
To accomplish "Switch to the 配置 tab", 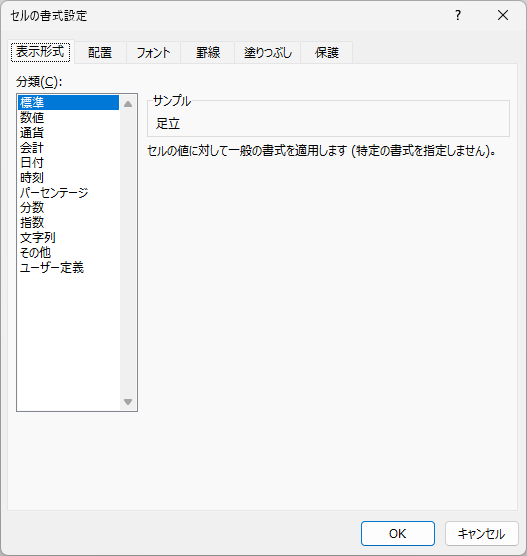I will (x=100, y=52).
